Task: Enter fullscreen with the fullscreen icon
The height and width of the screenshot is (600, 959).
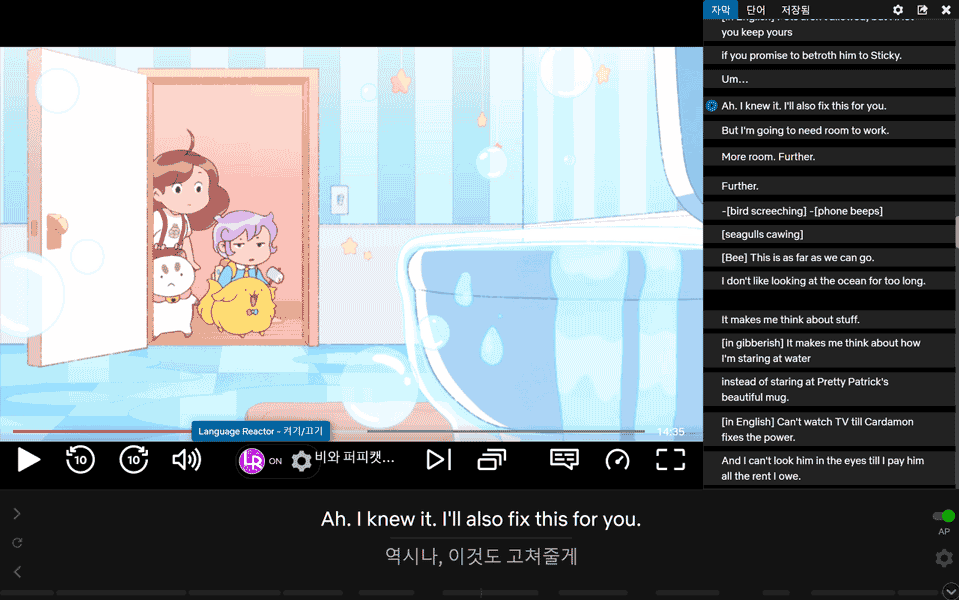Action: [669, 460]
